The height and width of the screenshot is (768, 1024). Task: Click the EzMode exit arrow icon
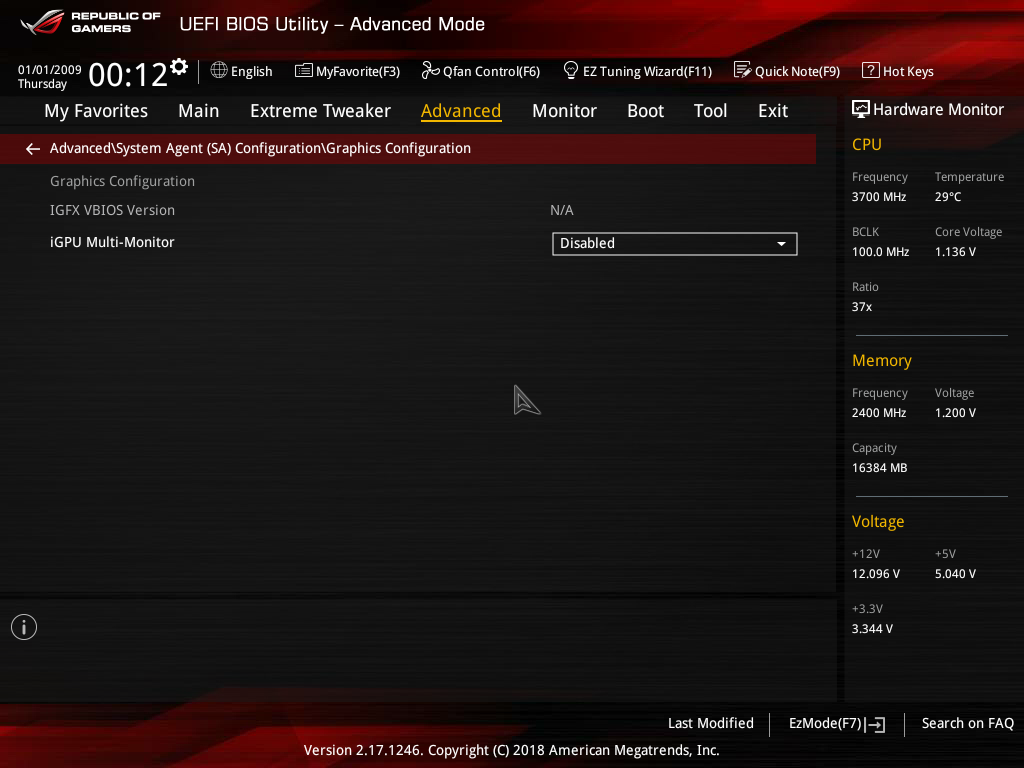pos(875,724)
